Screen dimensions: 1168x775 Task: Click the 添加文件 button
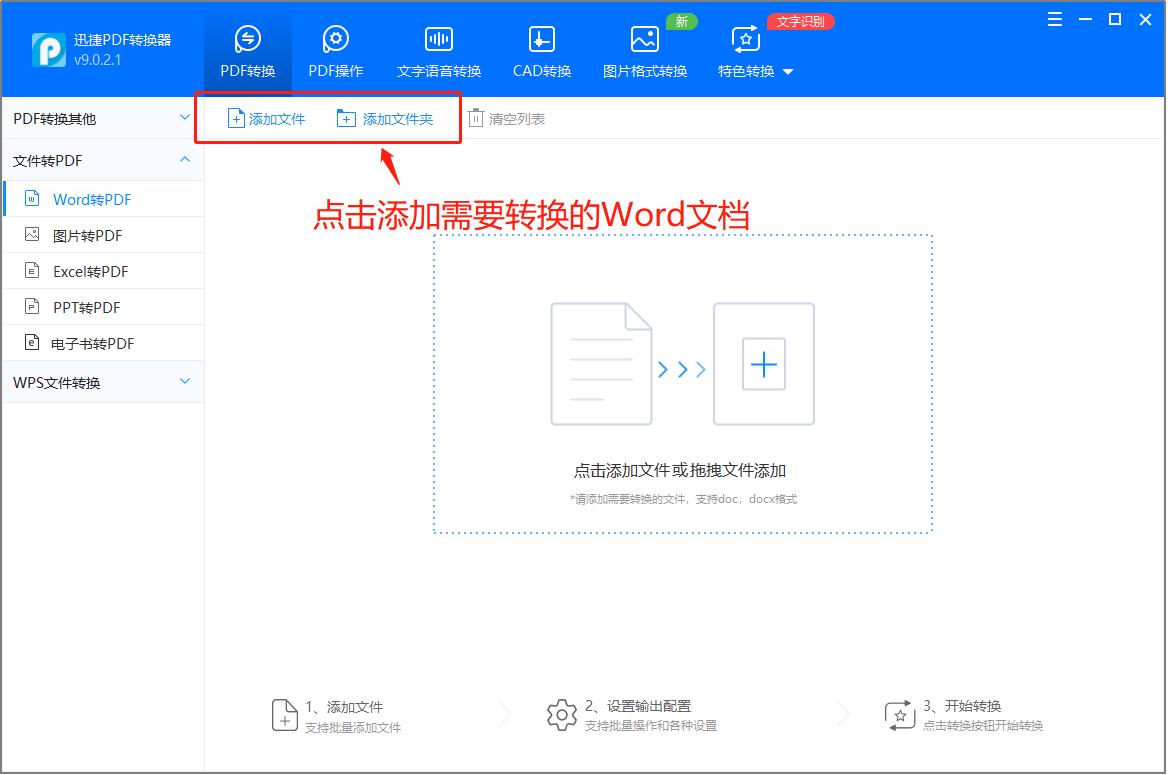(x=264, y=118)
